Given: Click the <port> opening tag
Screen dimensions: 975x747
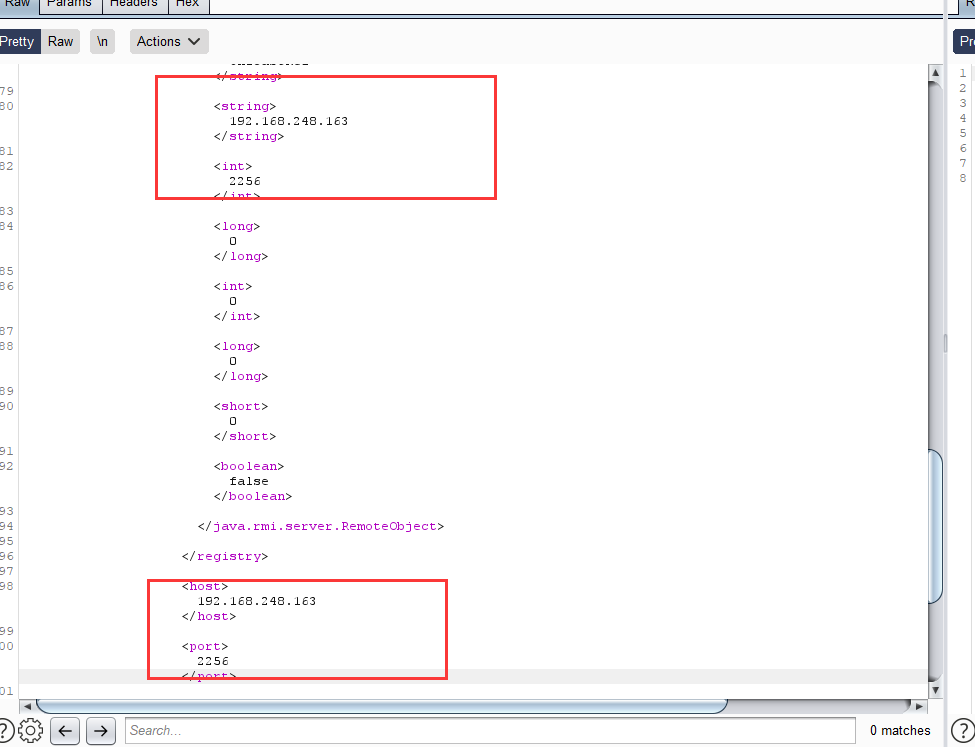Looking at the screenshot, I should 205,646.
